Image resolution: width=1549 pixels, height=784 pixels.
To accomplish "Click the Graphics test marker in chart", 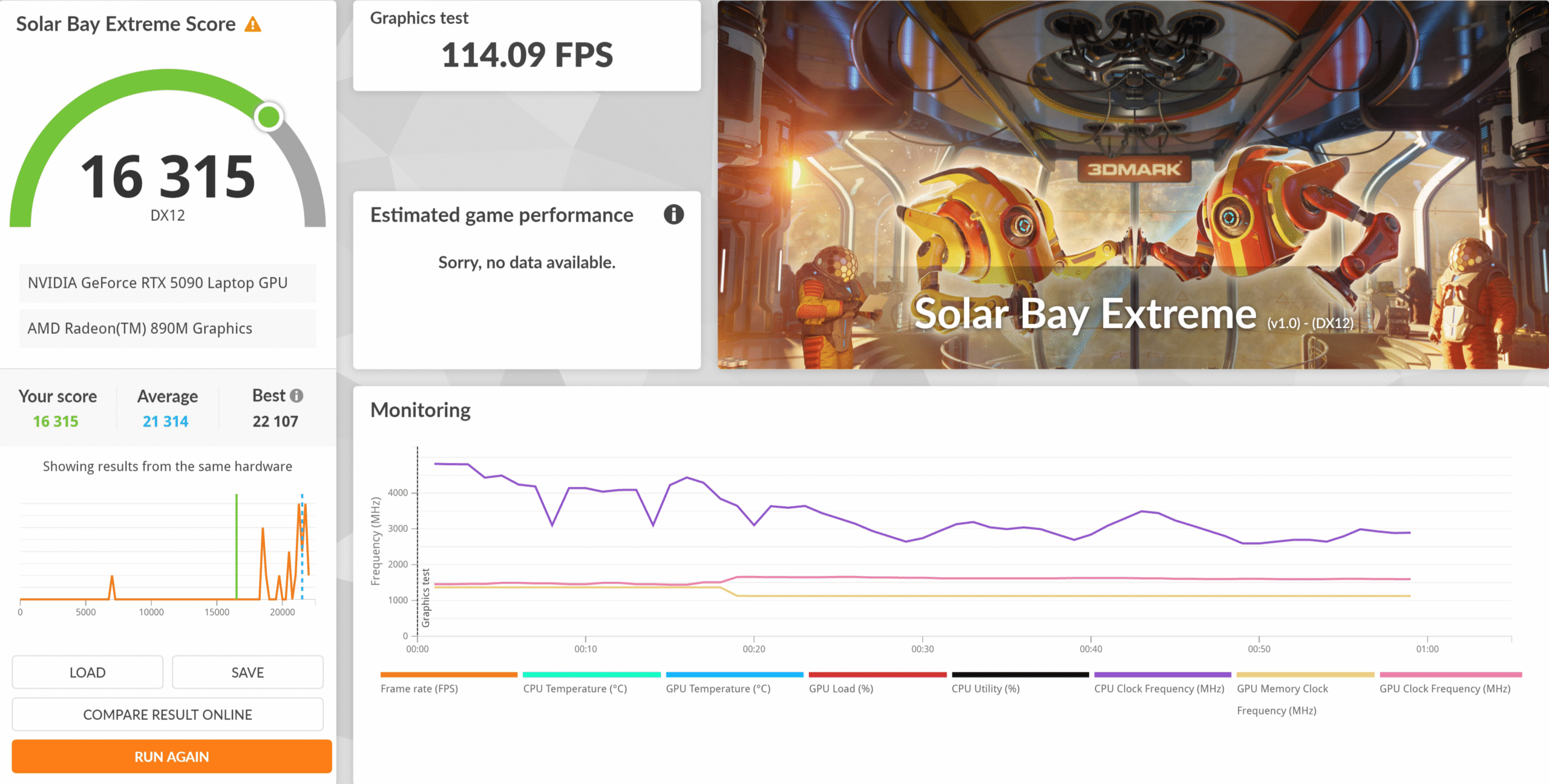I will click(425, 598).
